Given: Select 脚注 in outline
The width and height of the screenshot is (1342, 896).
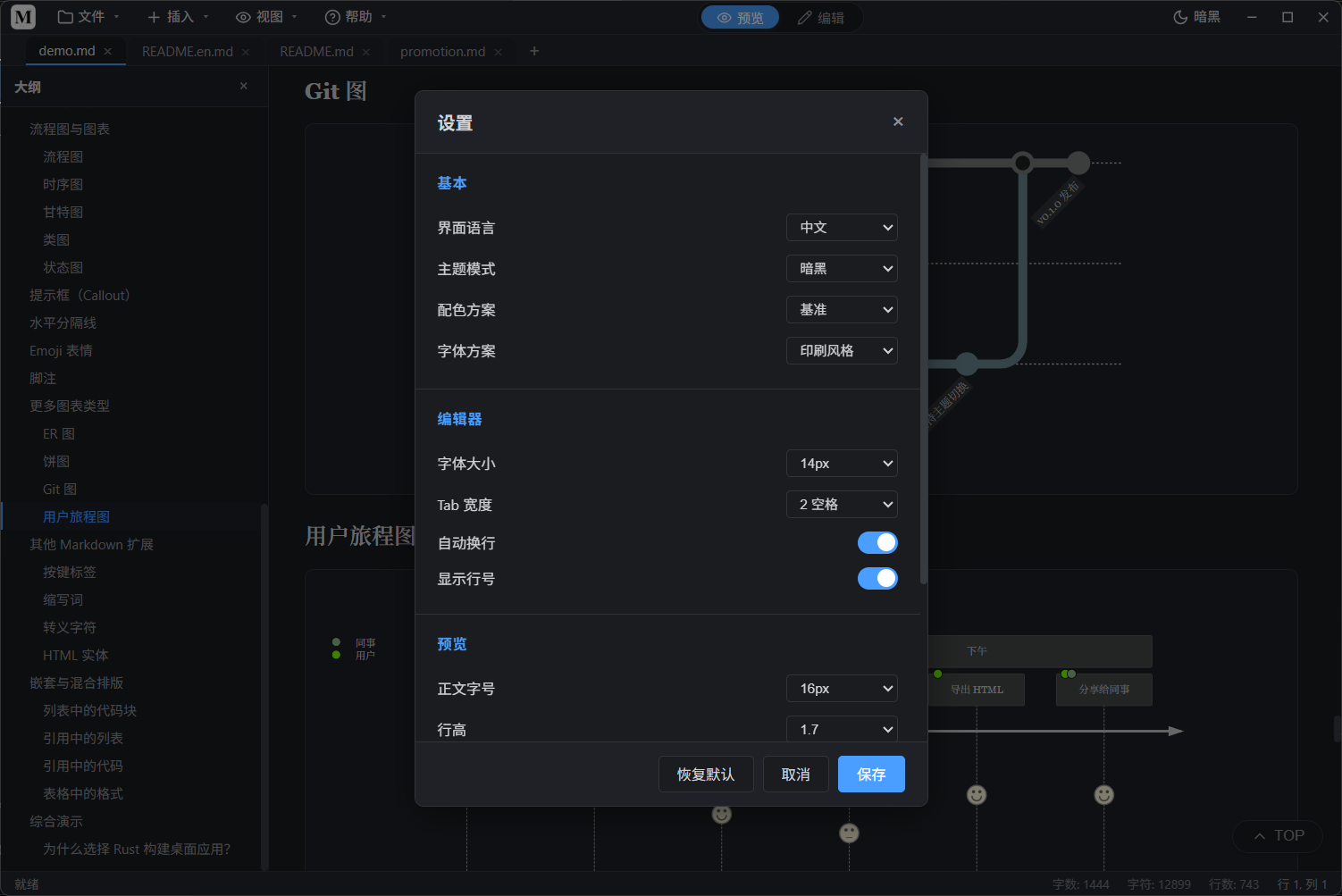Looking at the screenshot, I should tap(43, 378).
